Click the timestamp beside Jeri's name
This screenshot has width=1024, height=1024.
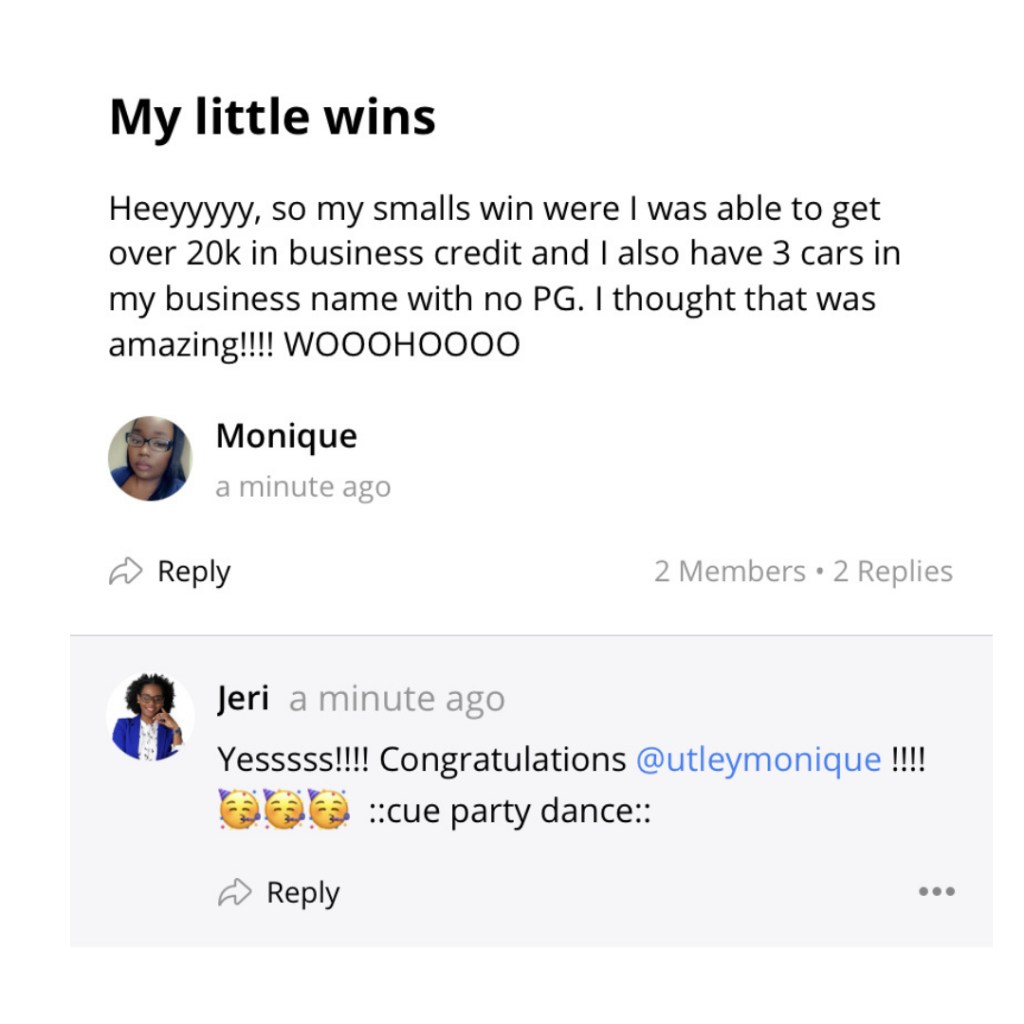tap(396, 700)
